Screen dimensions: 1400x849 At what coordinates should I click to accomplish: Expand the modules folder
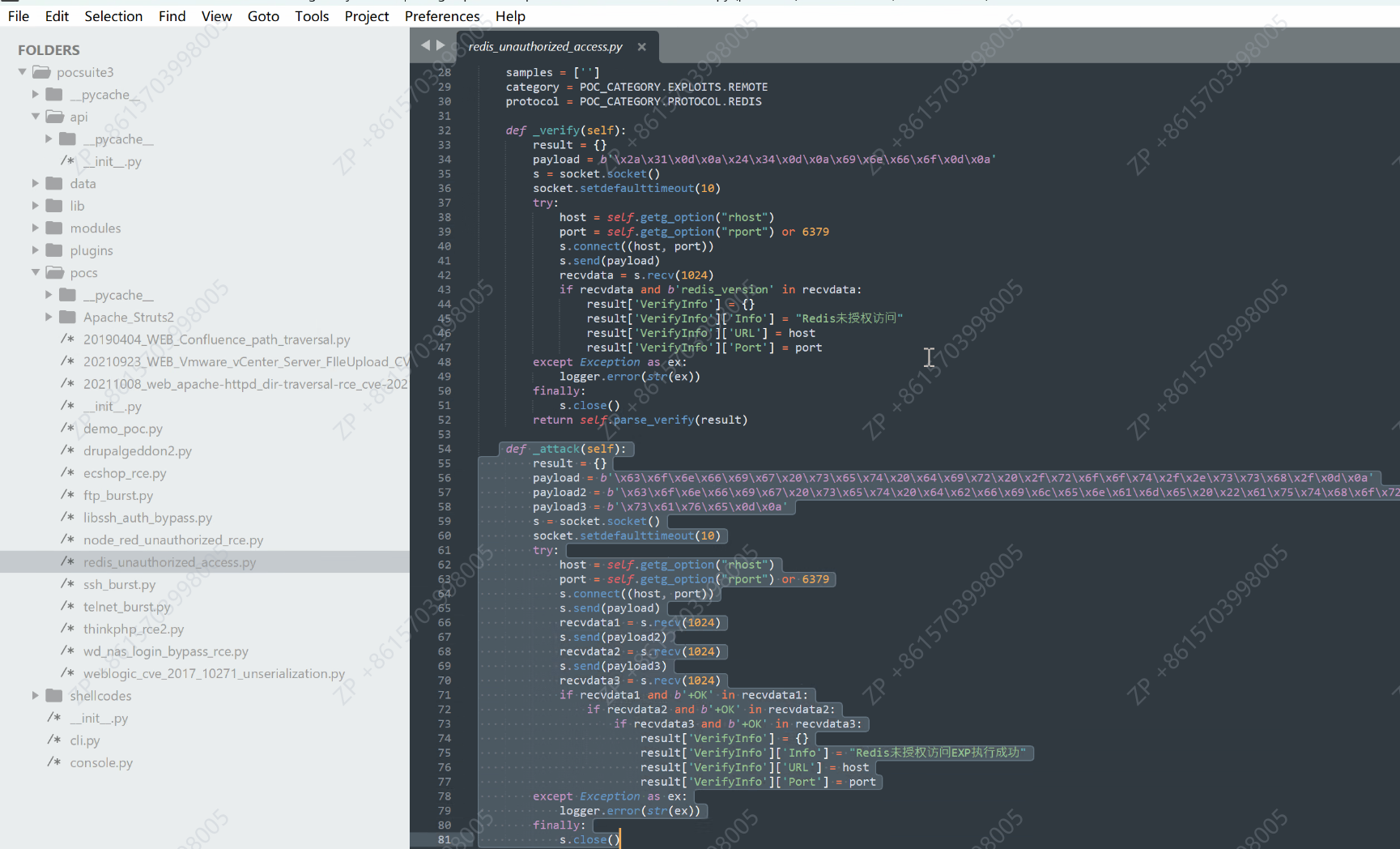point(35,228)
